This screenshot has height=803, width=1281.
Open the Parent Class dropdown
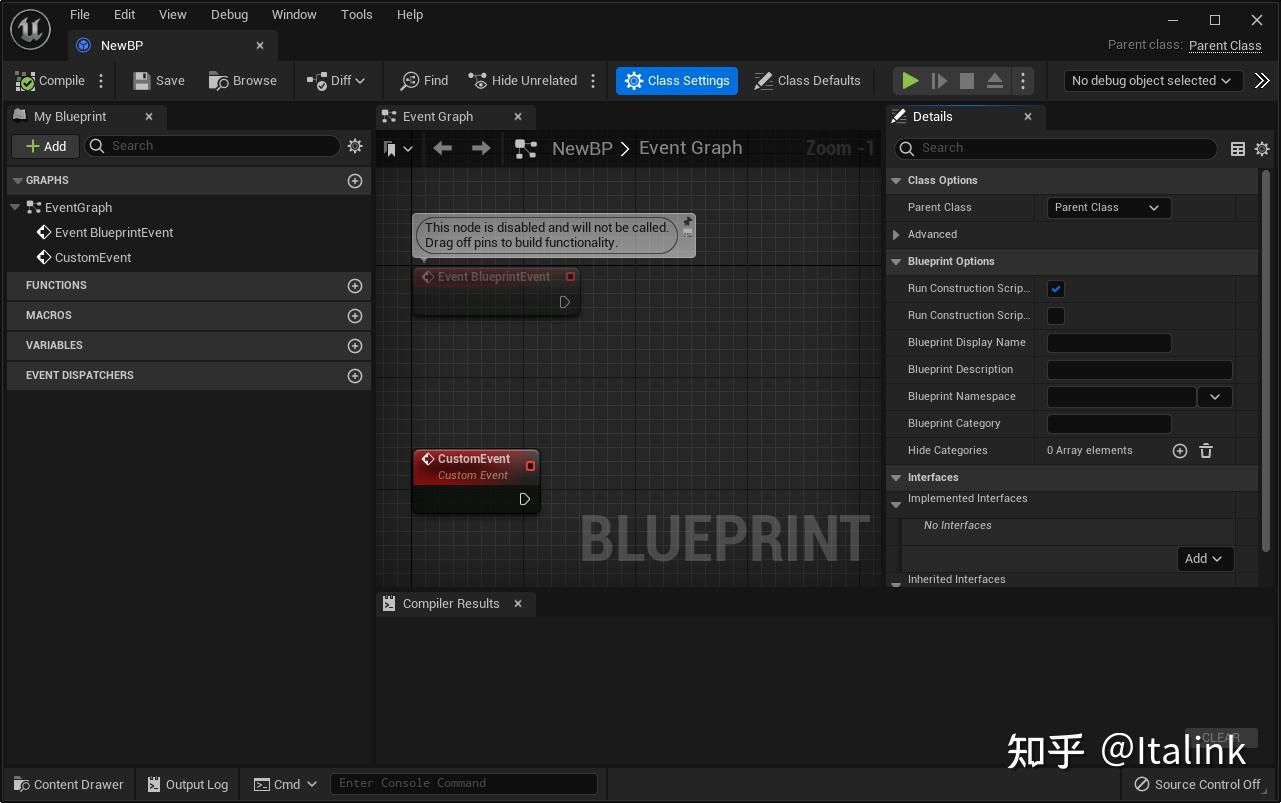coord(1107,207)
